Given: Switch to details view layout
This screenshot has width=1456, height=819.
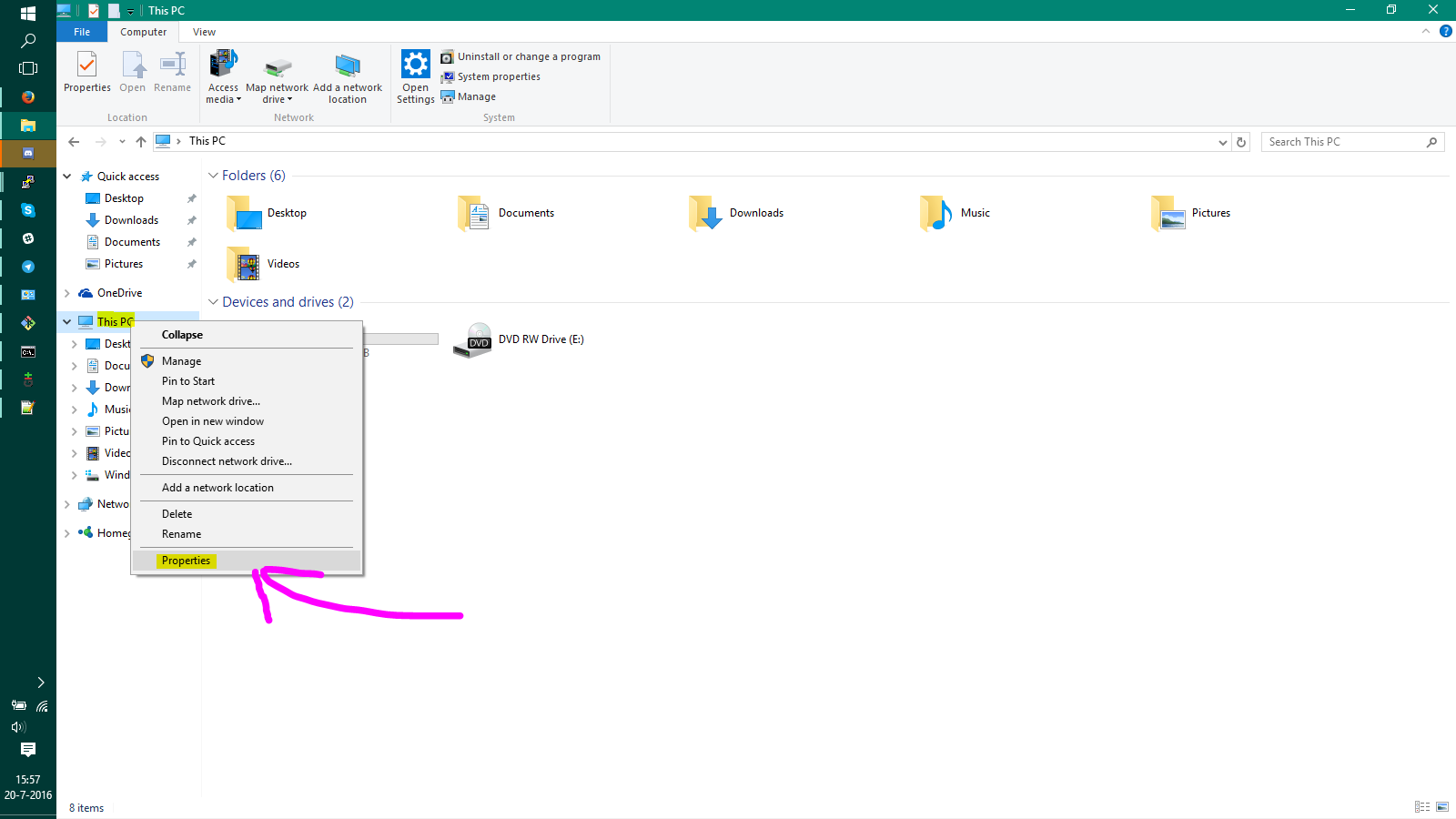Looking at the screenshot, I should pos(1422,807).
